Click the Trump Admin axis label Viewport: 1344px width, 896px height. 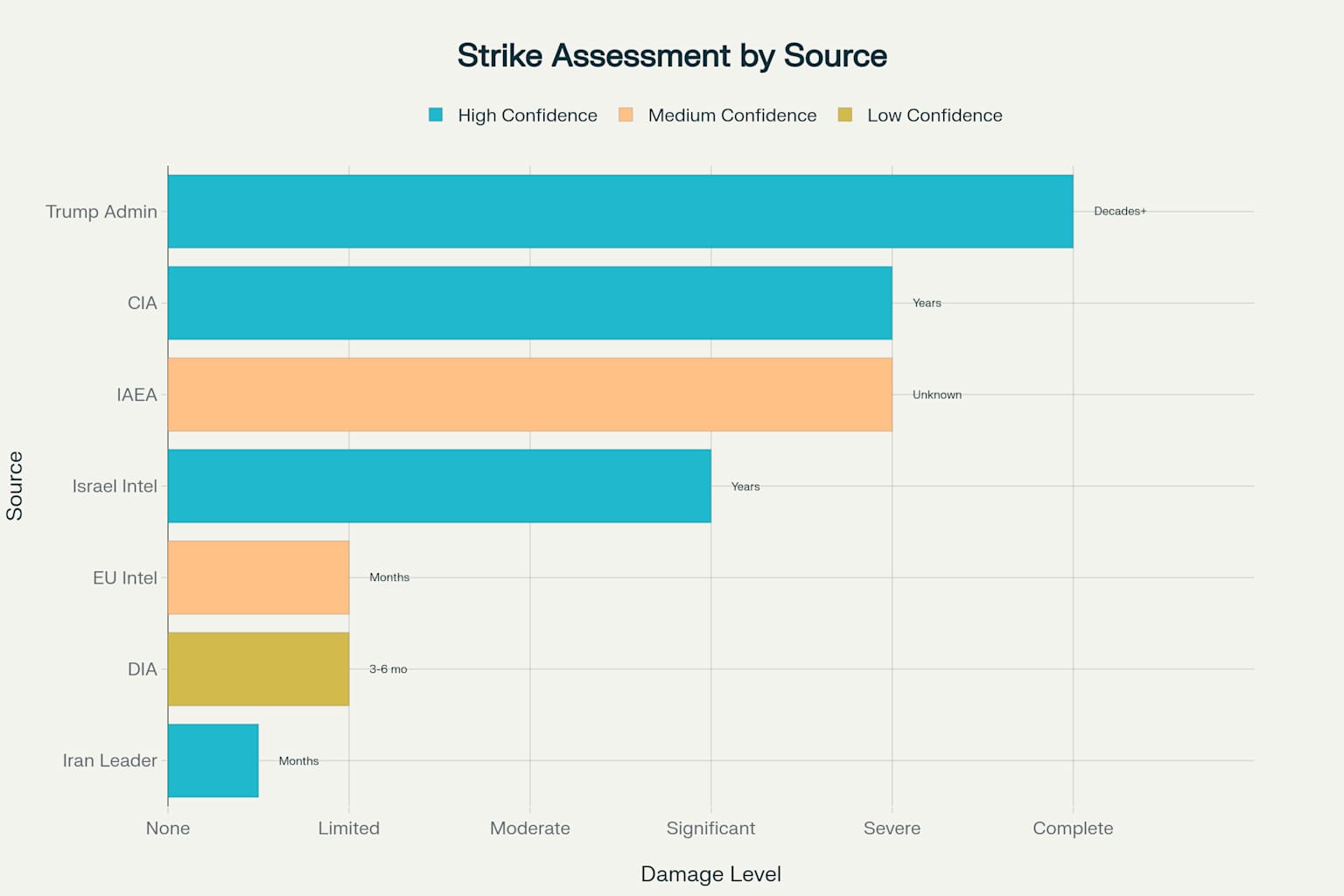tap(101, 212)
